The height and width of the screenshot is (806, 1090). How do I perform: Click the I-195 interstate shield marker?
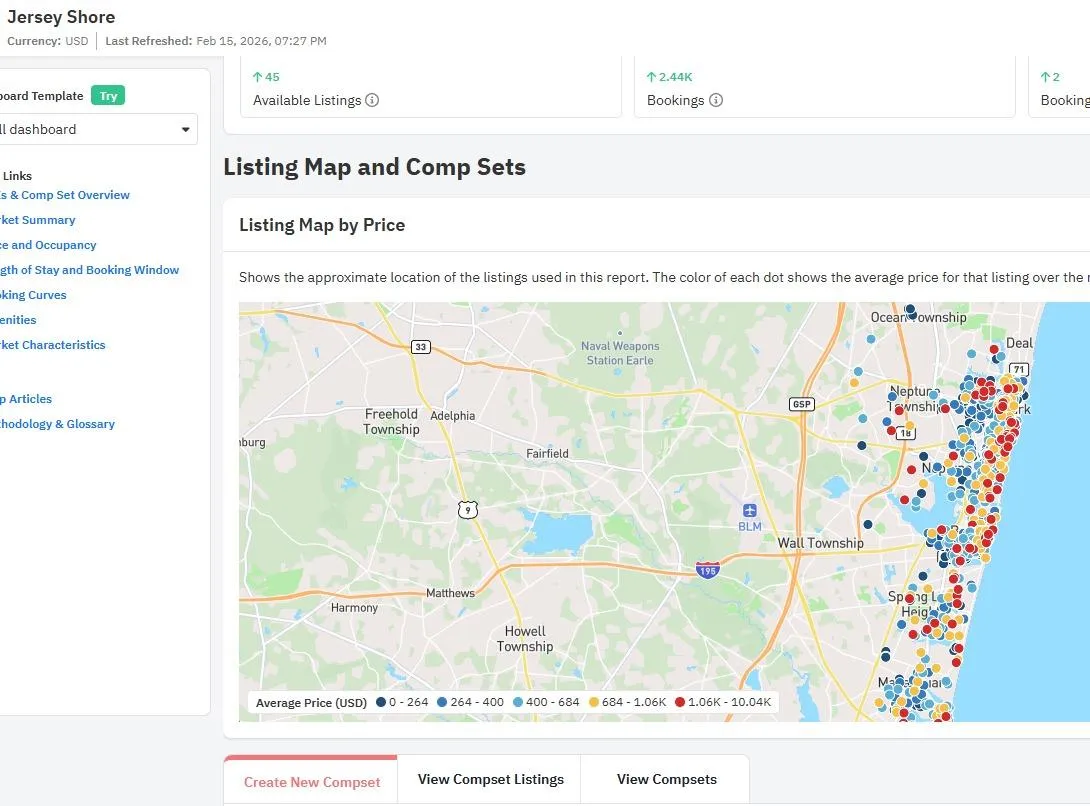tap(708, 569)
